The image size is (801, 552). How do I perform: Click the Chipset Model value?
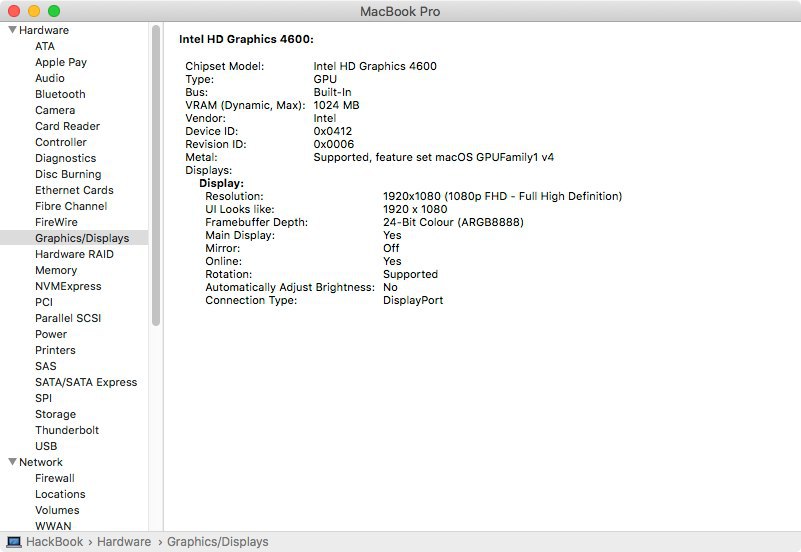(375, 66)
